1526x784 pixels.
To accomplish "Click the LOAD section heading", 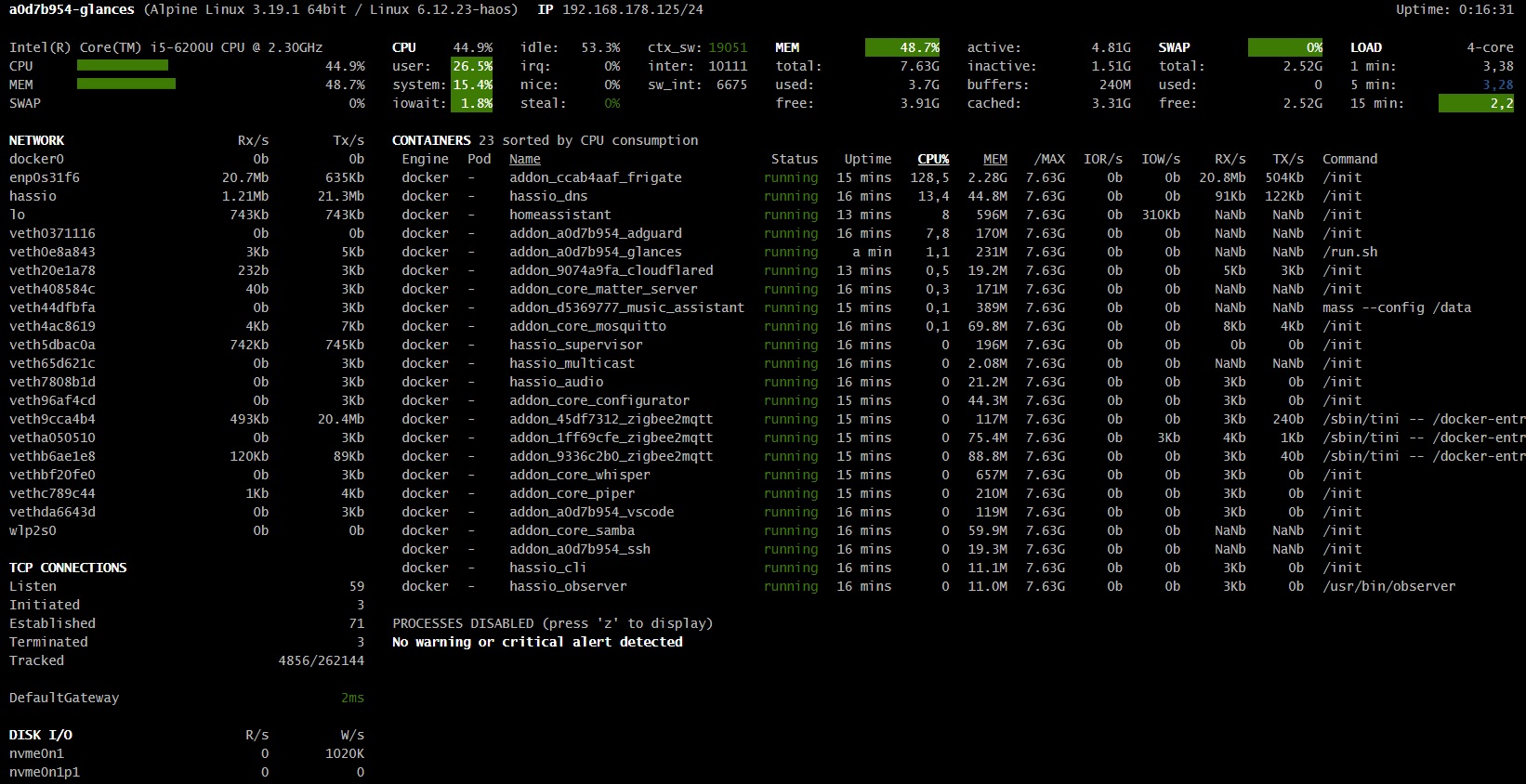I will tap(1365, 47).
